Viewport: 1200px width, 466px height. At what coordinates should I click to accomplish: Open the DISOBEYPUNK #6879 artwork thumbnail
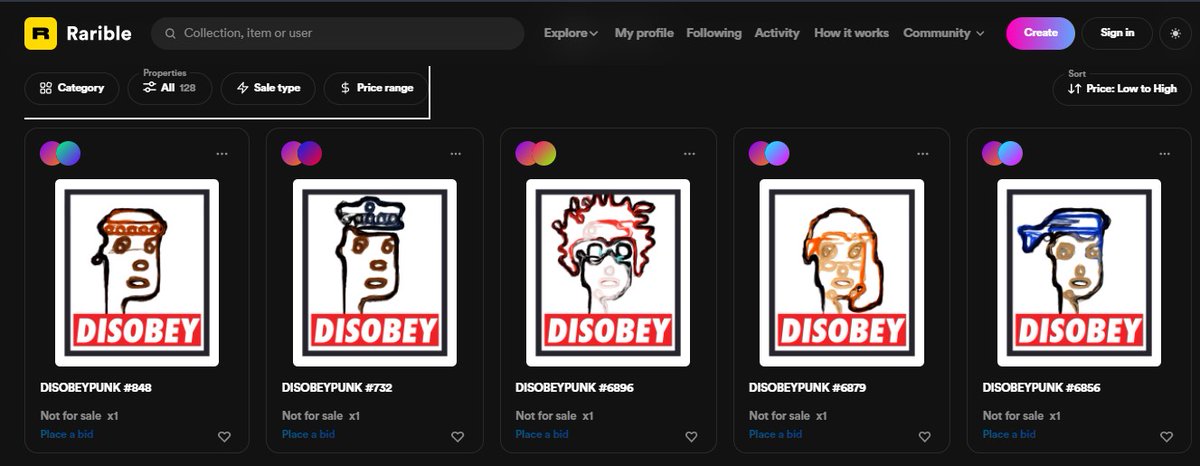[x=842, y=272]
